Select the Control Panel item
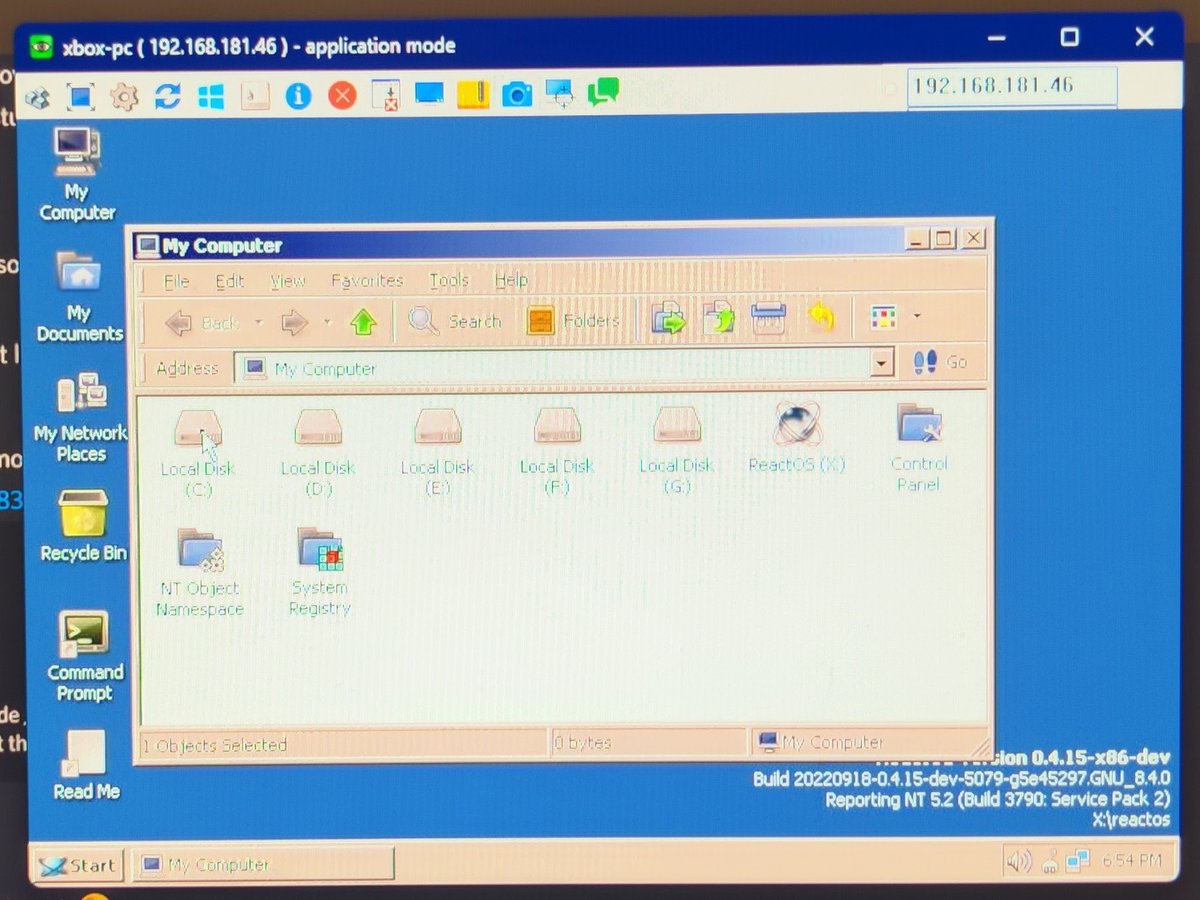Image resolution: width=1200 pixels, height=900 pixels. click(x=919, y=447)
